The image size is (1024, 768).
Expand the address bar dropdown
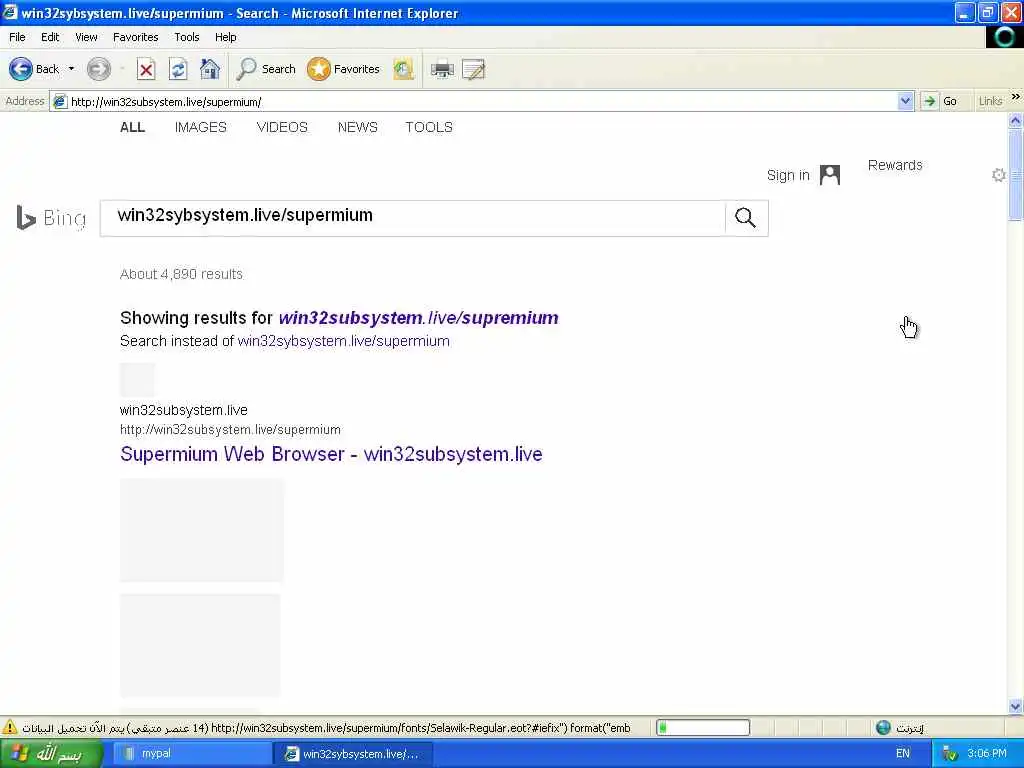tap(905, 101)
